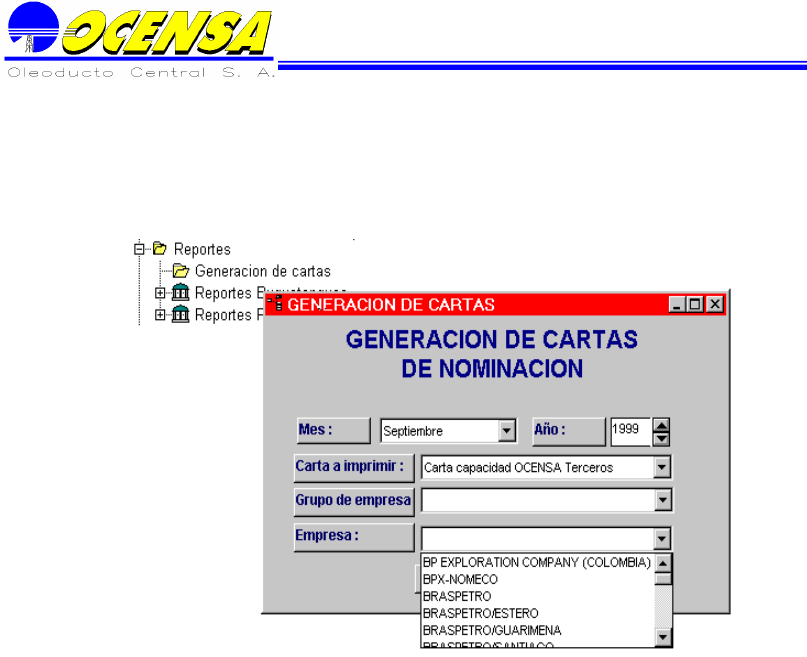Collapse the Reportes tree node
The width and height of the screenshot is (807, 657).
139,249
